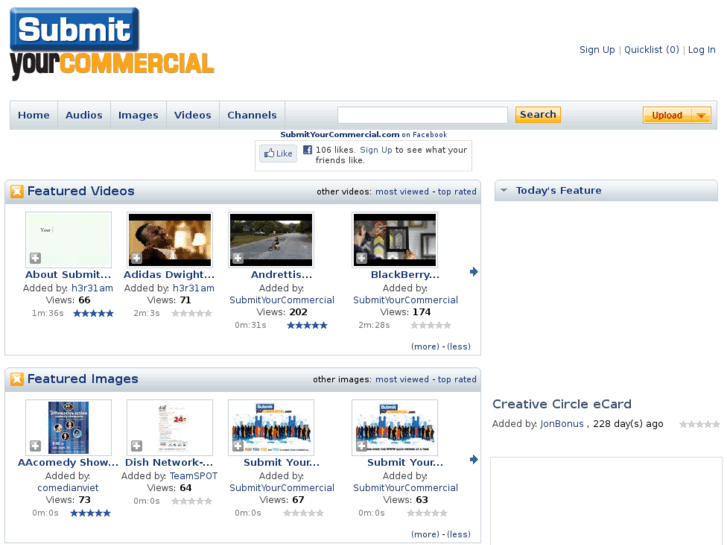Click (more) in Featured Videos
Viewport: 727px width, 545px height.
point(425,346)
